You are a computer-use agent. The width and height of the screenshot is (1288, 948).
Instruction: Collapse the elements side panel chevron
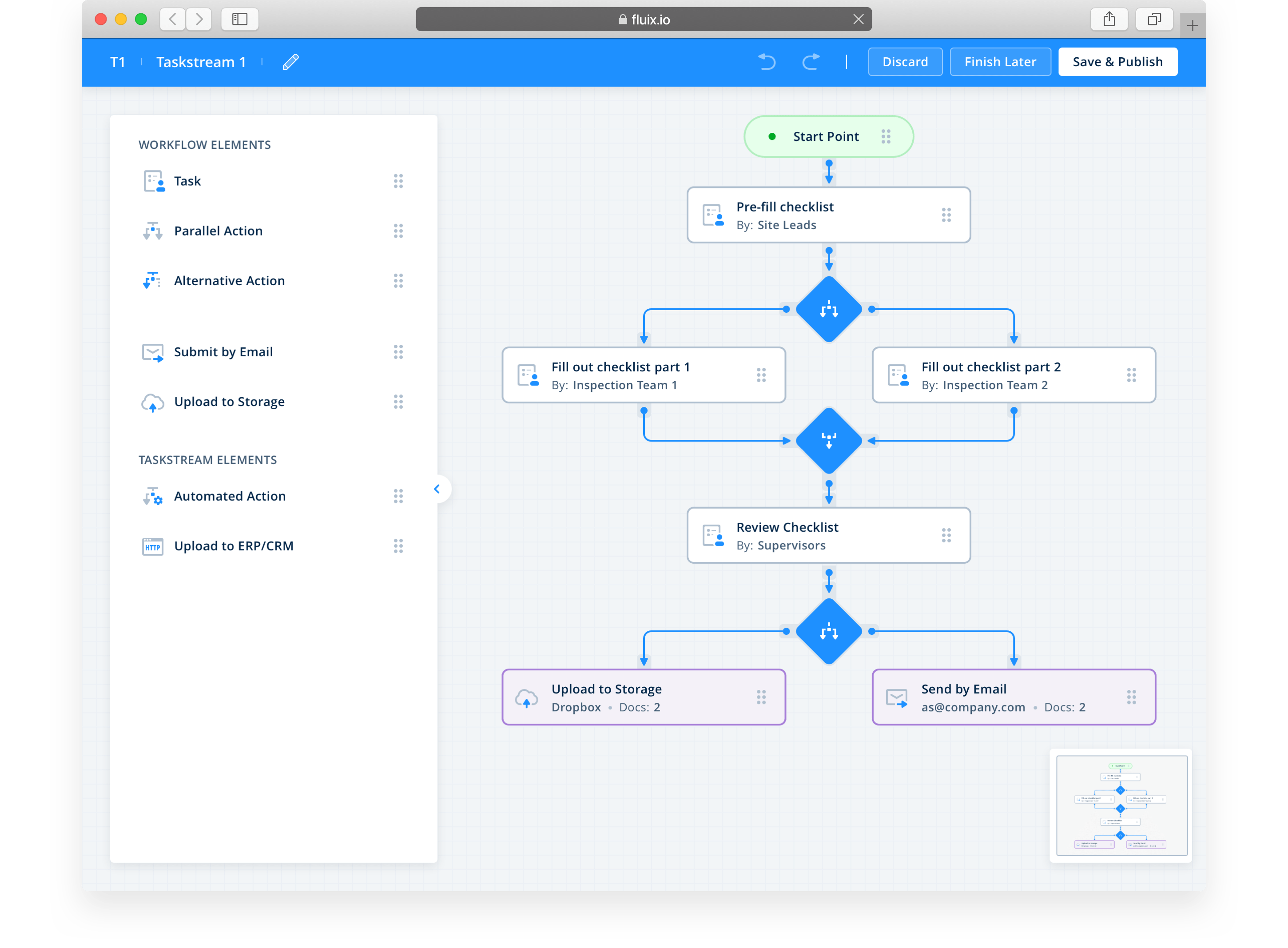coord(437,489)
